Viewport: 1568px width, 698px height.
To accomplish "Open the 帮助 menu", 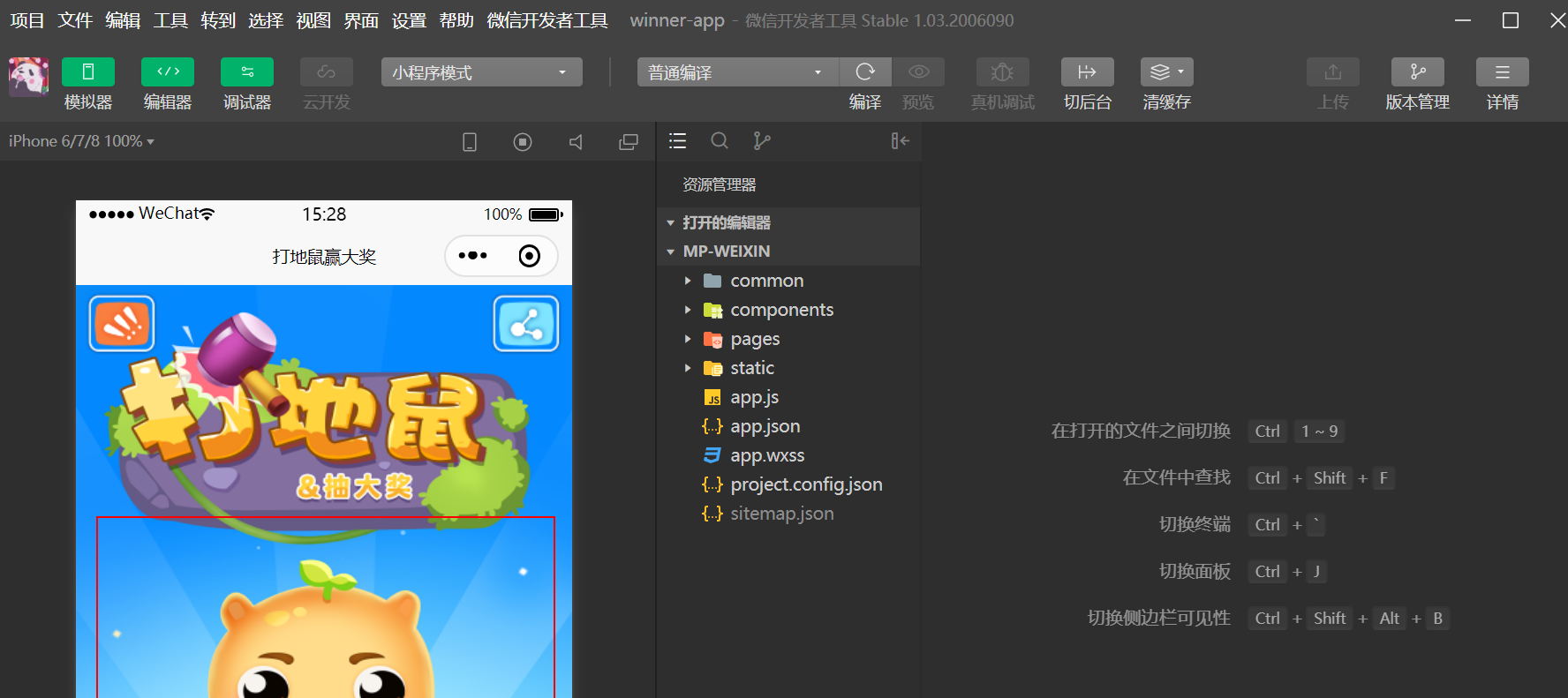I will (x=456, y=20).
